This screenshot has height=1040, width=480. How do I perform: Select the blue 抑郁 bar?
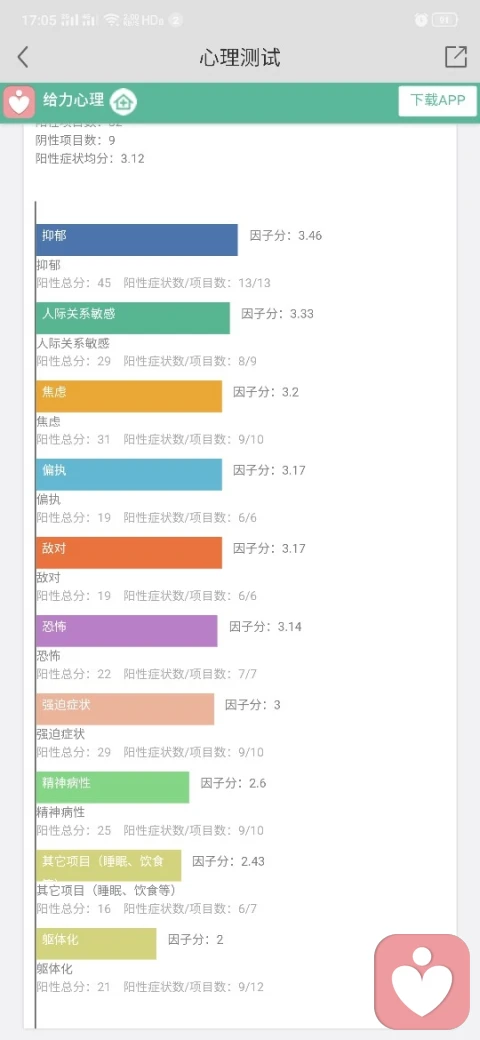tap(137, 239)
